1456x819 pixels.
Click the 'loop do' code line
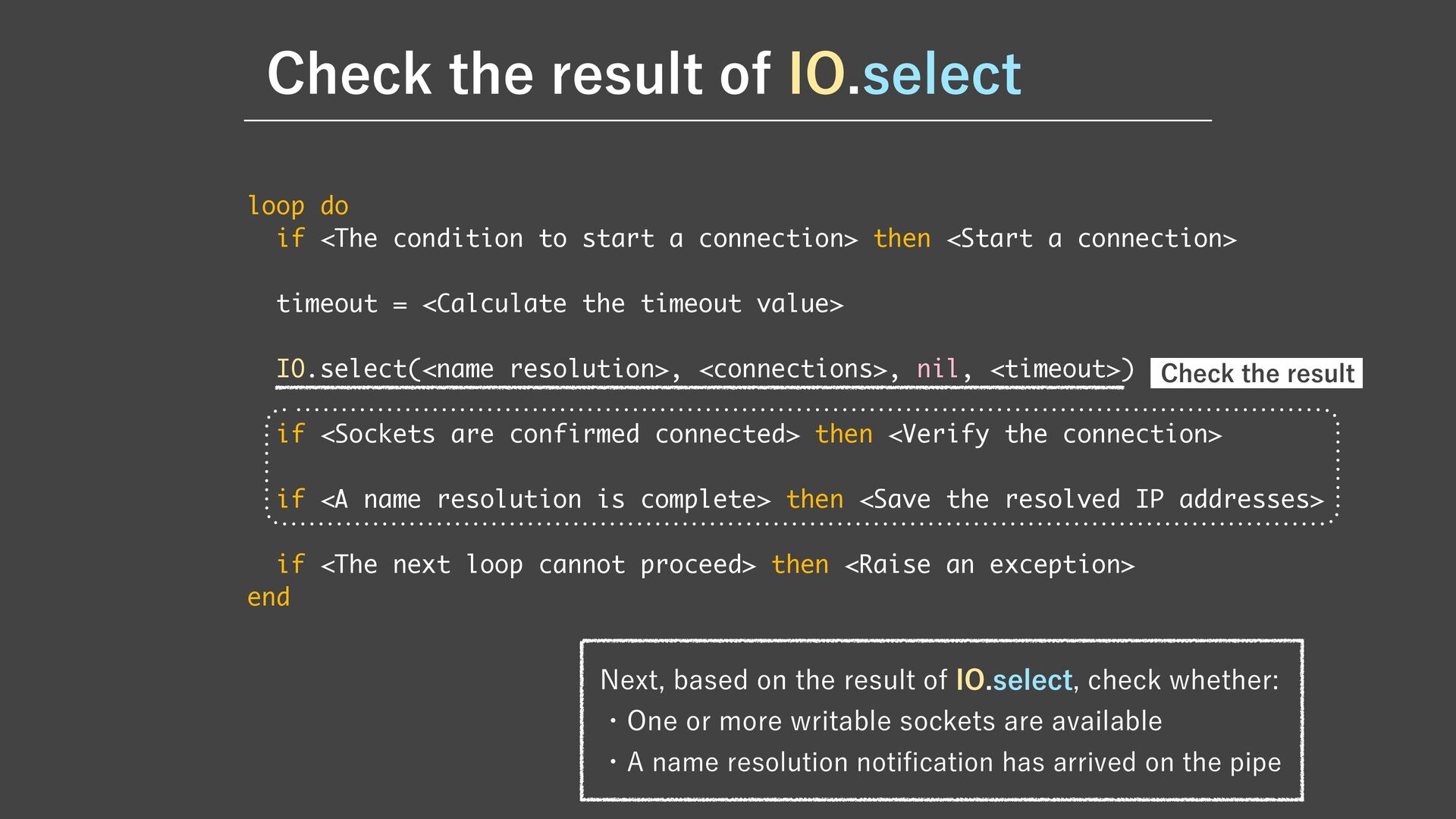point(298,206)
